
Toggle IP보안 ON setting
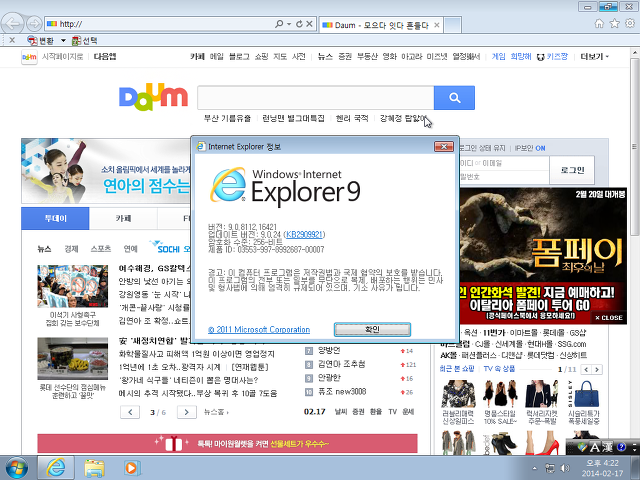(530, 148)
